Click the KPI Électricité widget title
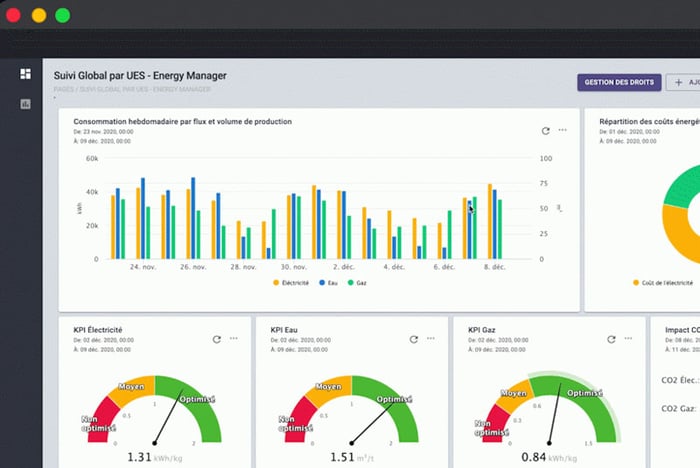 coord(98,330)
